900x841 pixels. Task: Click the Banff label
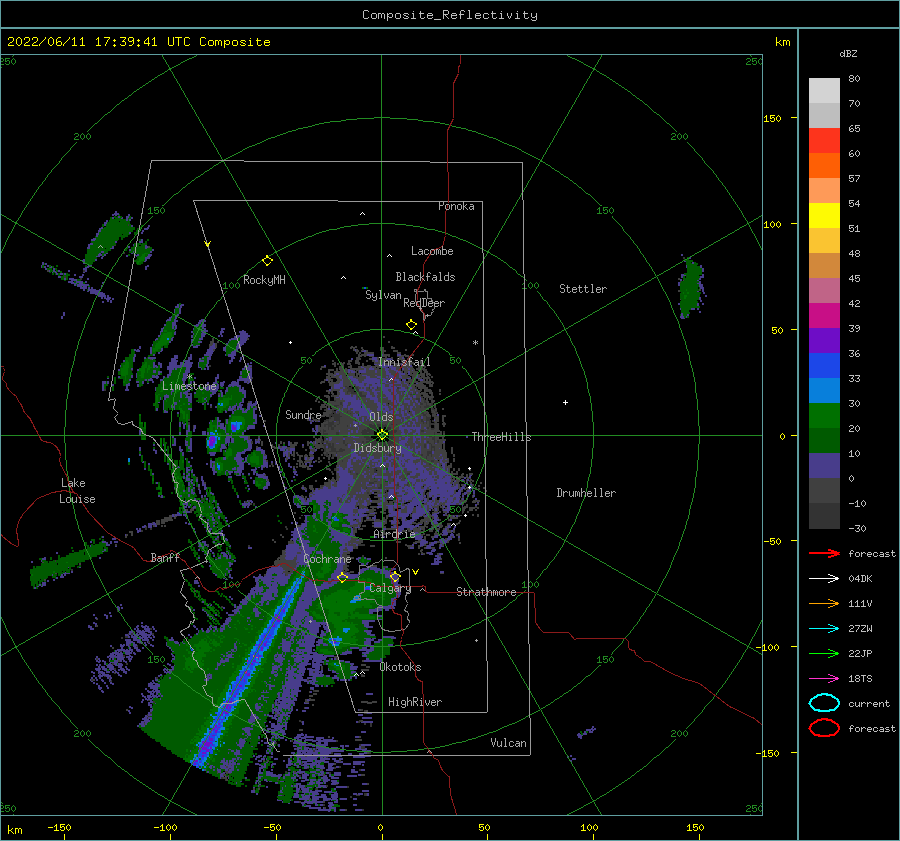click(165, 557)
